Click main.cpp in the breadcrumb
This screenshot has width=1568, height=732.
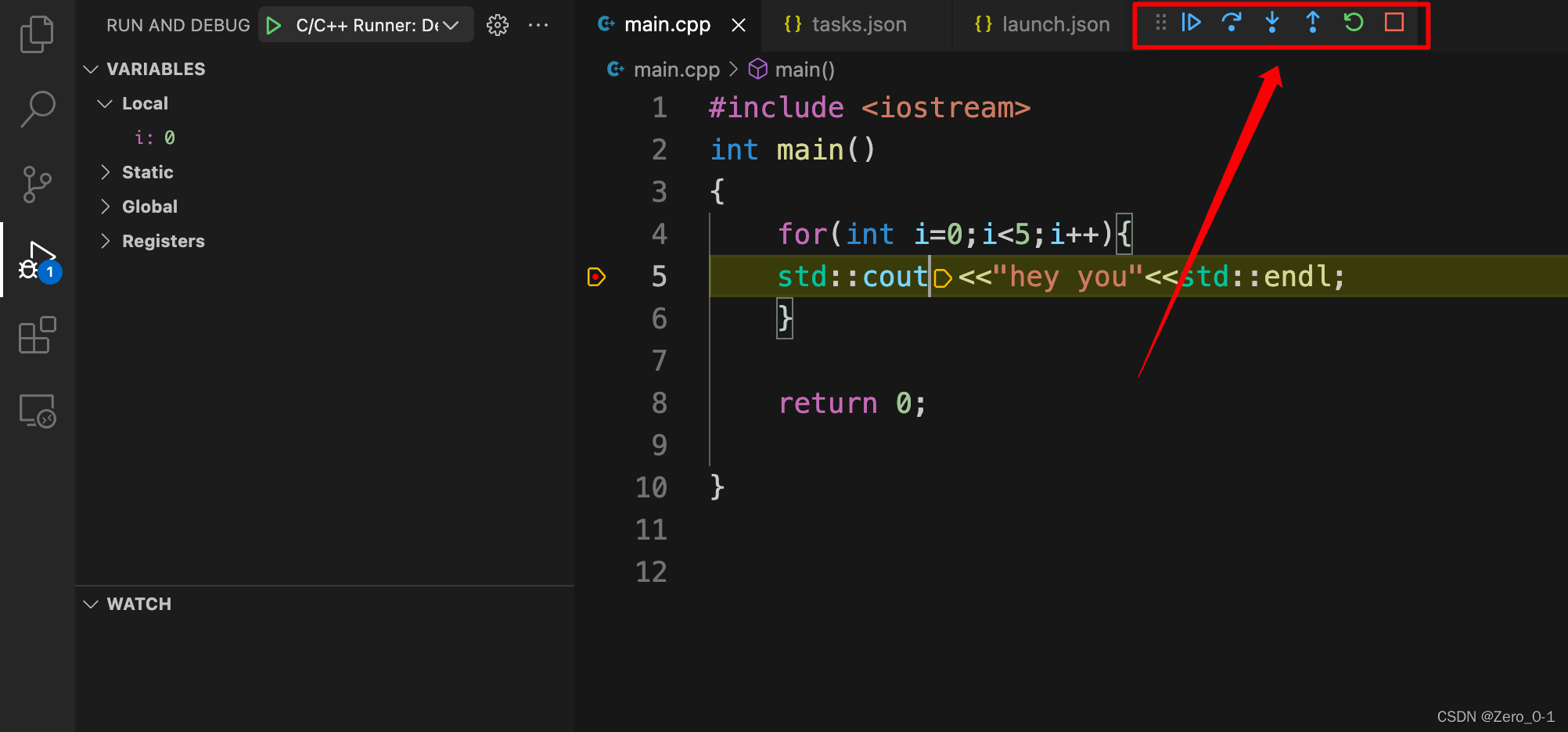click(x=676, y=70)
